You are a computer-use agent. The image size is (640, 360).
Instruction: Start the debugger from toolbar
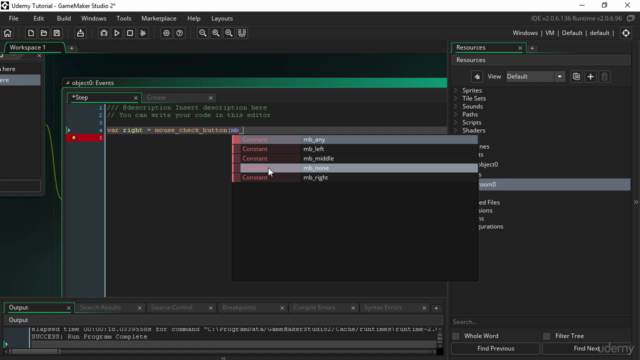click(x=104, y=33)
